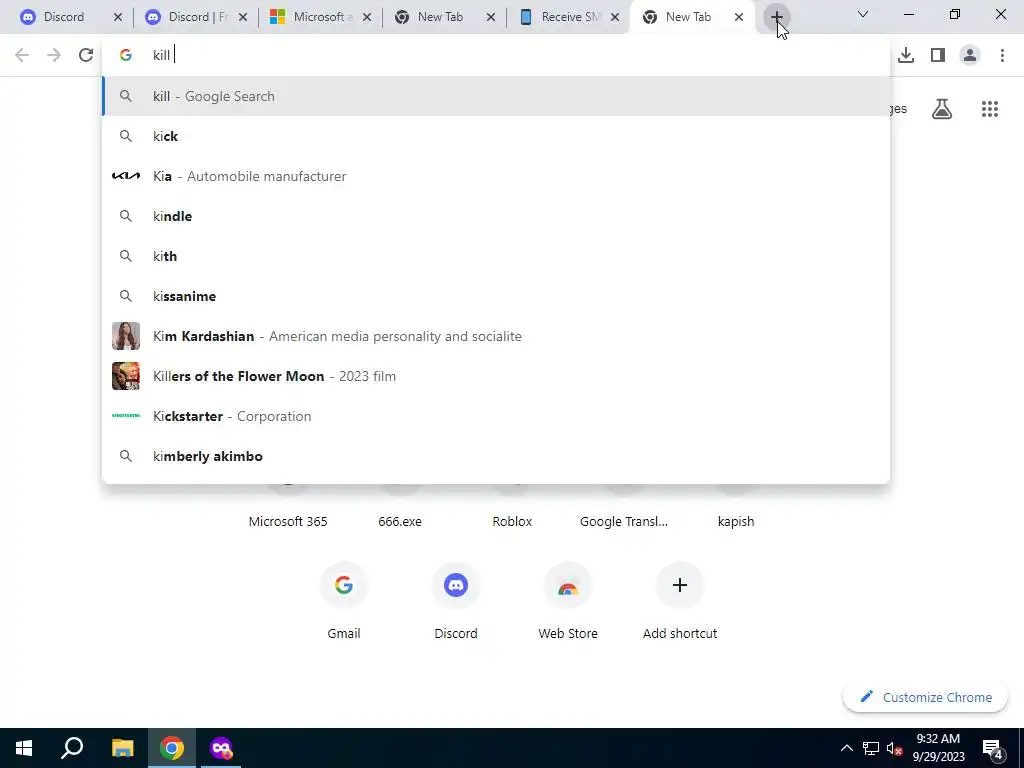1024x768 pixels.
Task: Open the Windows Start menu
Action: point(24,748)
